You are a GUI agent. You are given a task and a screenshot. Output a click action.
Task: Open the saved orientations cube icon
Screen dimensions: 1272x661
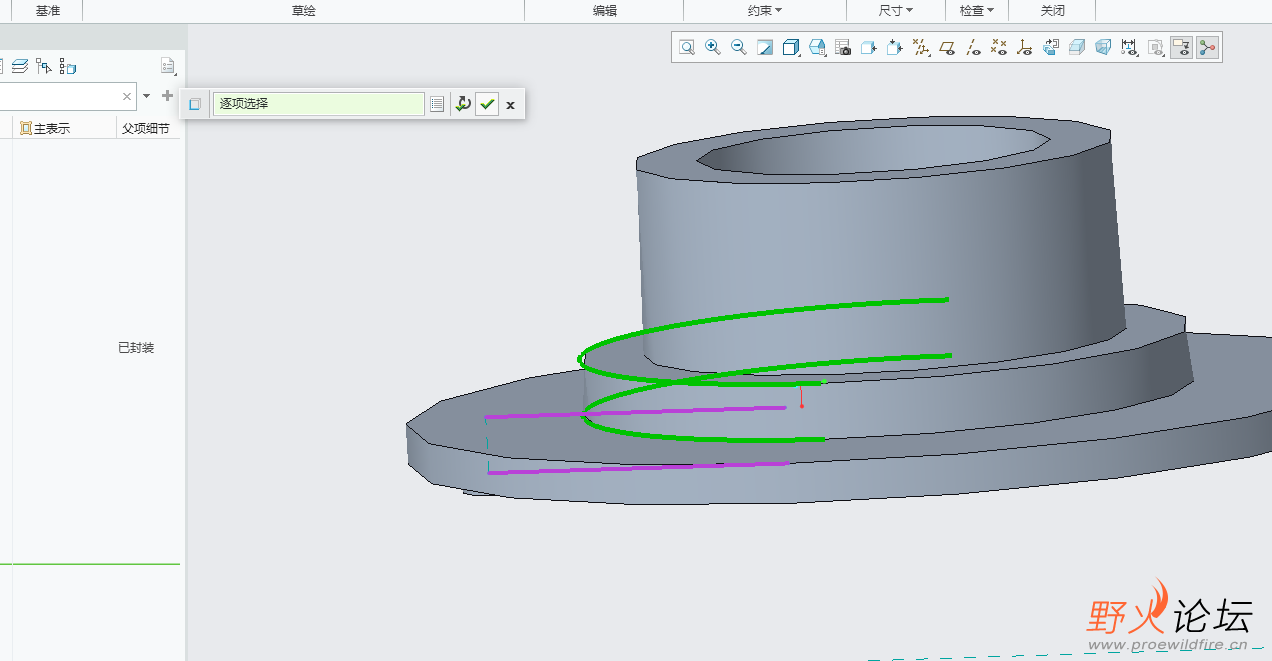817,47
